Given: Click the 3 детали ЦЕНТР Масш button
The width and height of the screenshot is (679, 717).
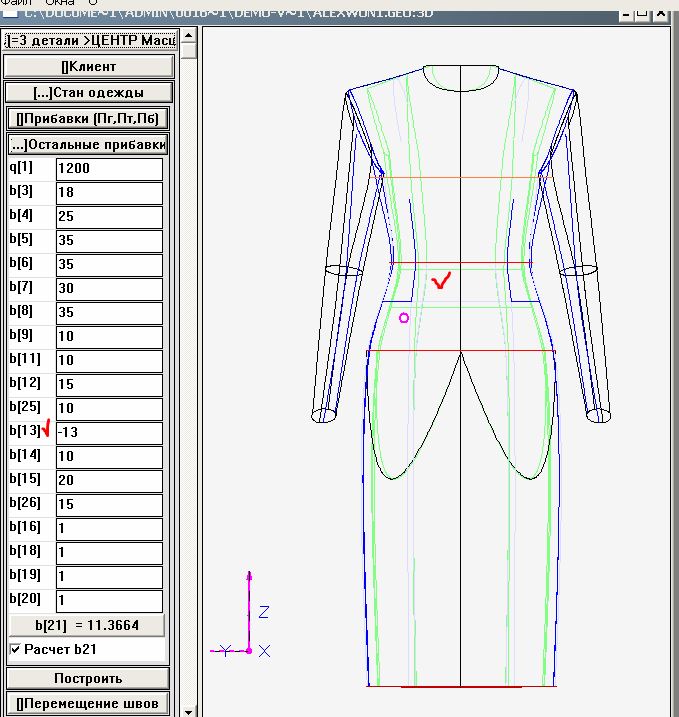Looking at the screenshot, I should tap(91, 40).
